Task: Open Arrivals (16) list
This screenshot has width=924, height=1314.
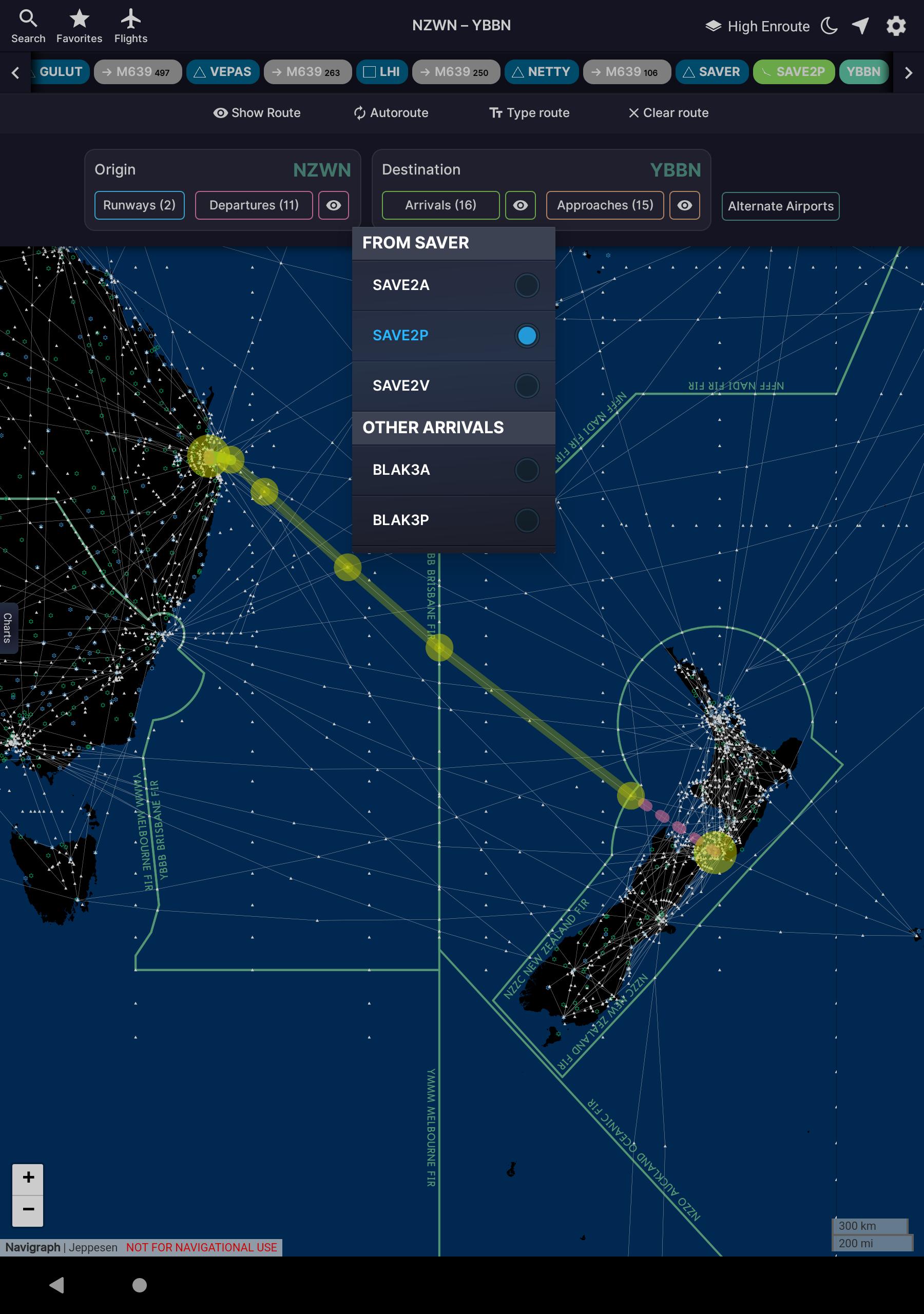Action: pos(441,205)
